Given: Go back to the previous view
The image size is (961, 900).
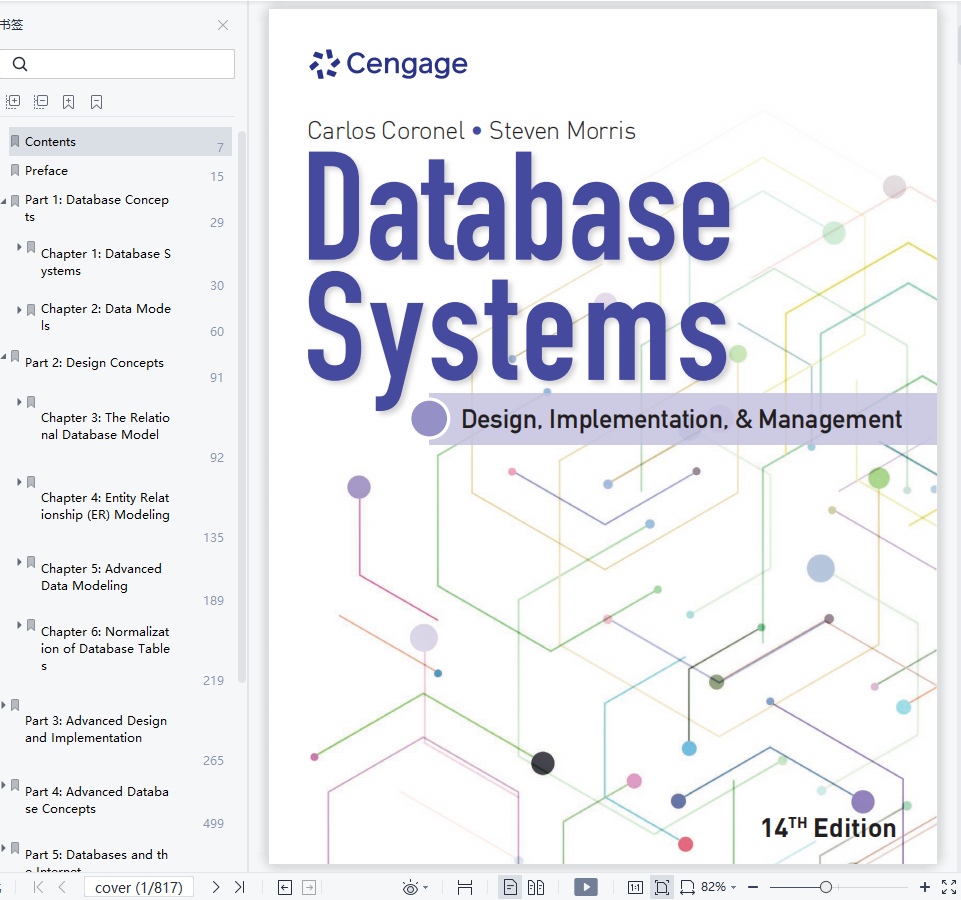Looking at the screenshot, I should coord(285,887).
